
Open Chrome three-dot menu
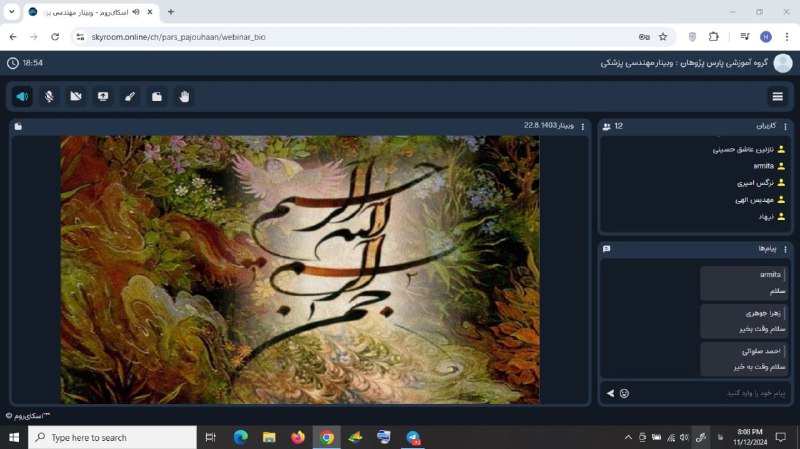[786, 37]
